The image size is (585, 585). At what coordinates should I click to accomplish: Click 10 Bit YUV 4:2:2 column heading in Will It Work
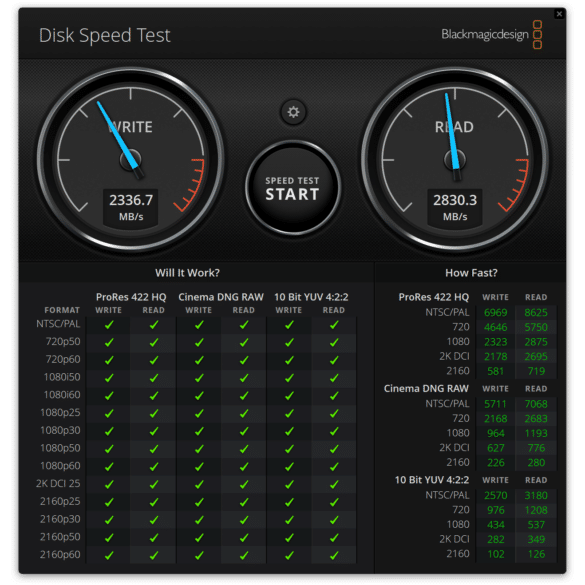311,297
